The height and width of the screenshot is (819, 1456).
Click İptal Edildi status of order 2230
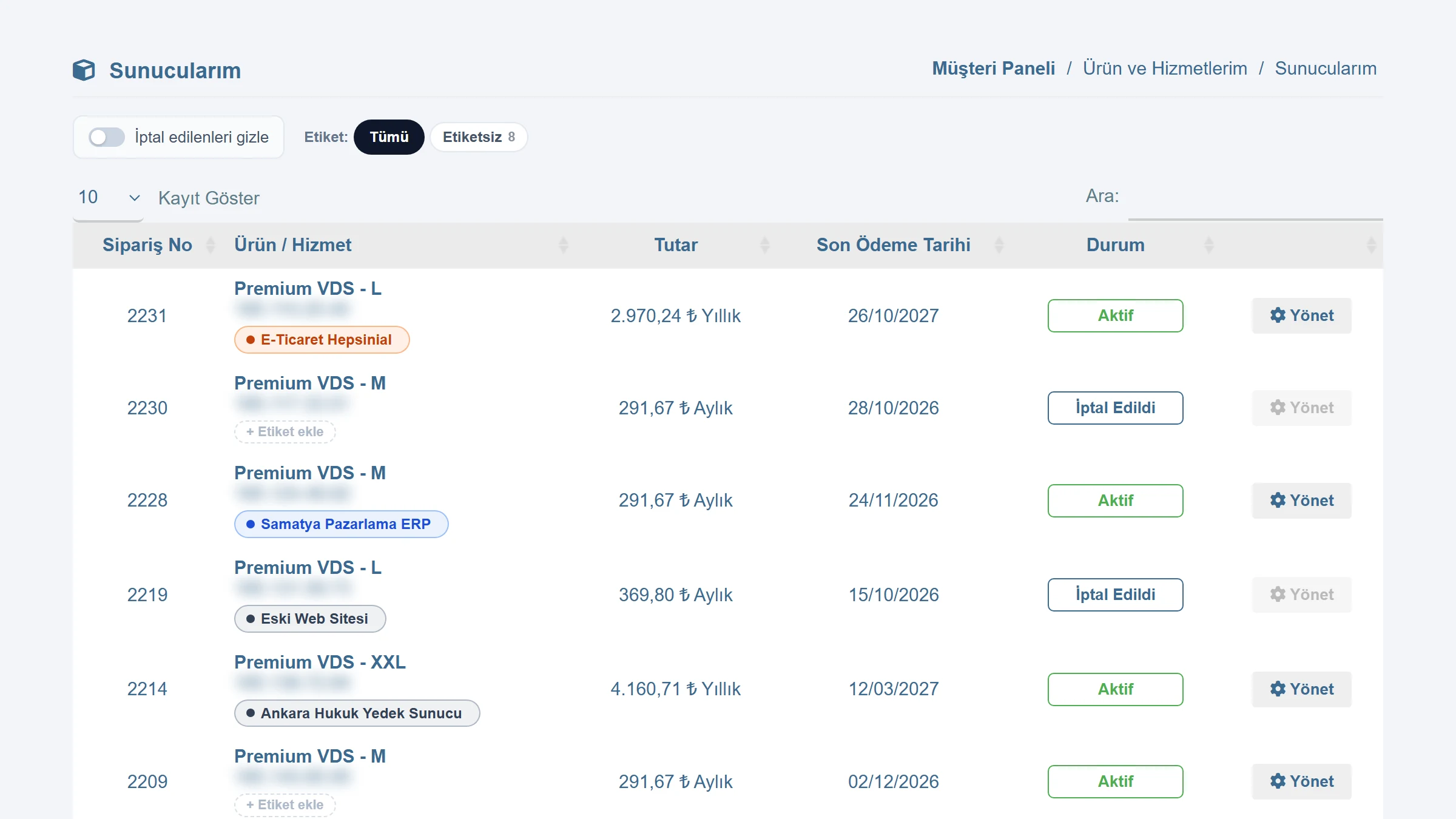tap(1115, 408)
